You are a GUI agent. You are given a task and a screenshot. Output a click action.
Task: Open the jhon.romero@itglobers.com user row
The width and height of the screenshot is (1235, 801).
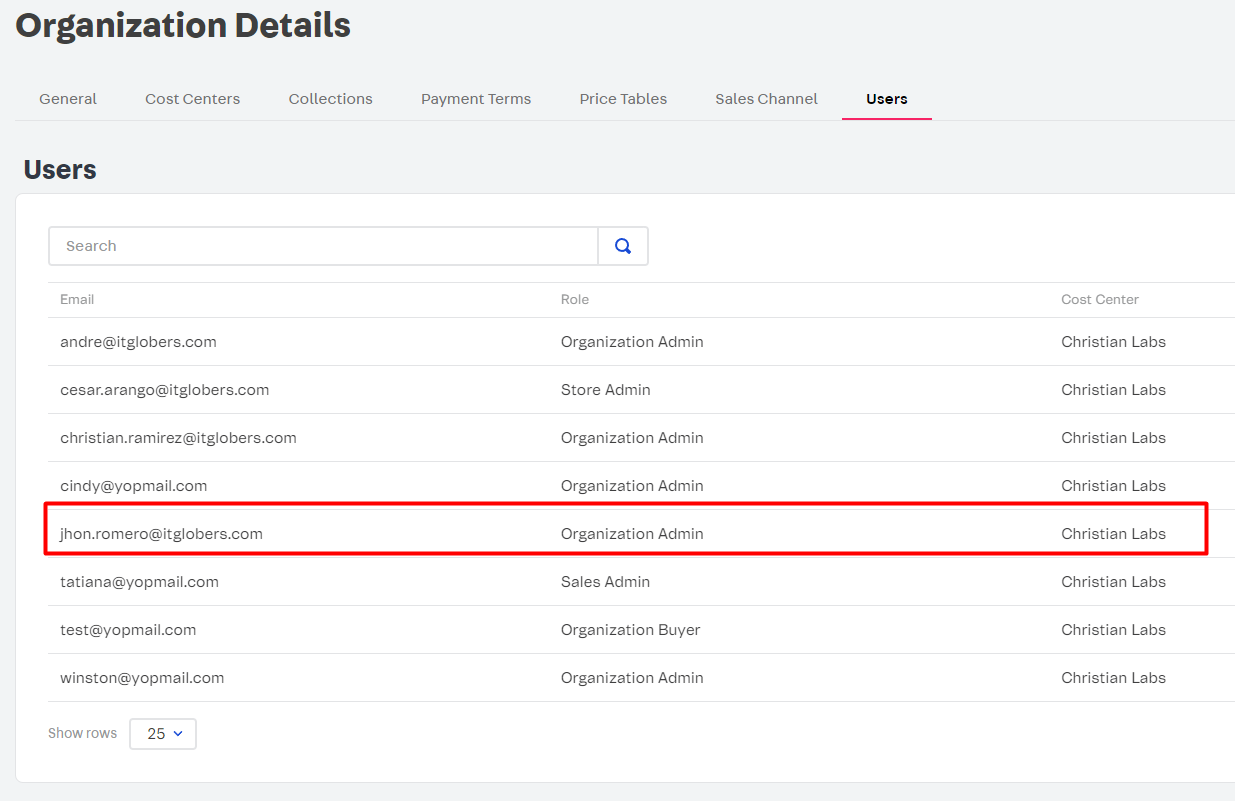pos(641,534)
